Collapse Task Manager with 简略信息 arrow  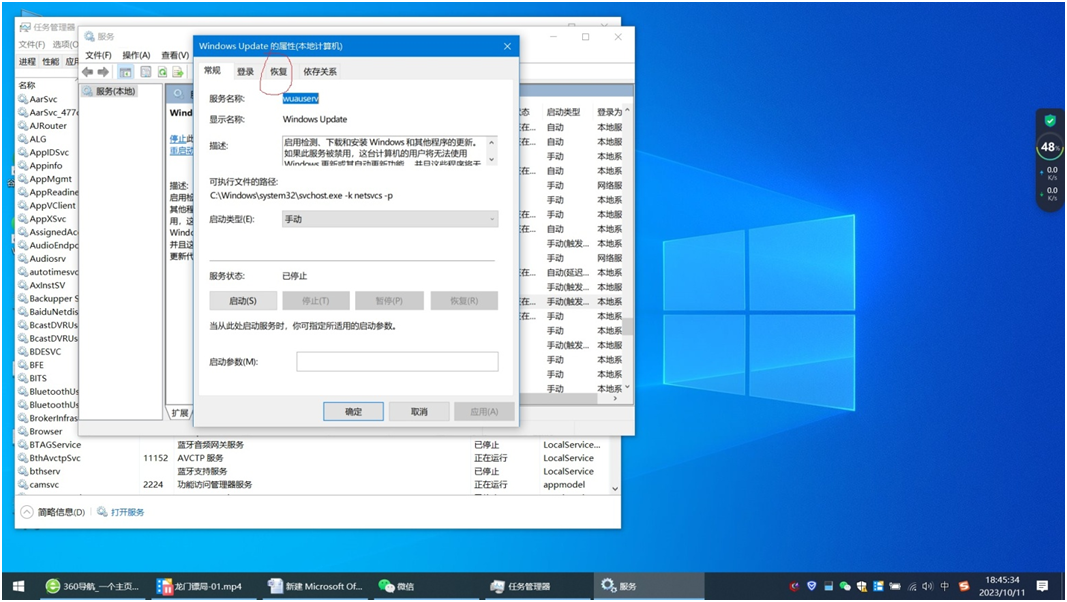coord(27,512)
